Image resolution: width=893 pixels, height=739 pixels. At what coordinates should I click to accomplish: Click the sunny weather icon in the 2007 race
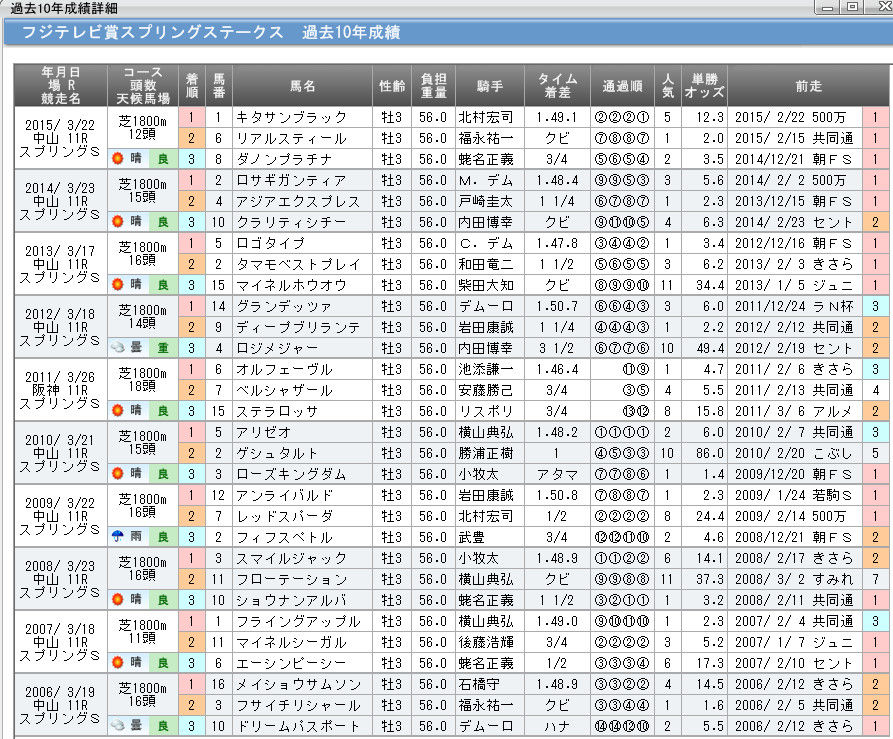pos(118,662)
